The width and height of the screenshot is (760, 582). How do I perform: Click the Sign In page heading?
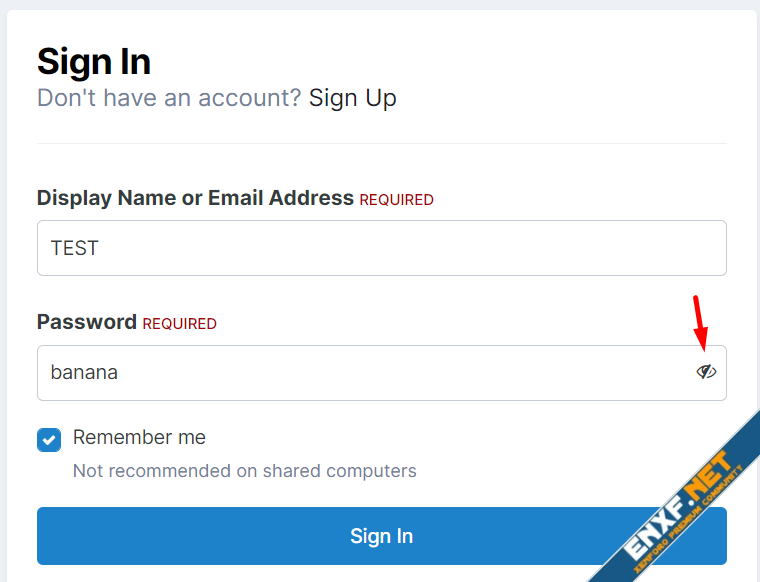click(x=94, y=62)
